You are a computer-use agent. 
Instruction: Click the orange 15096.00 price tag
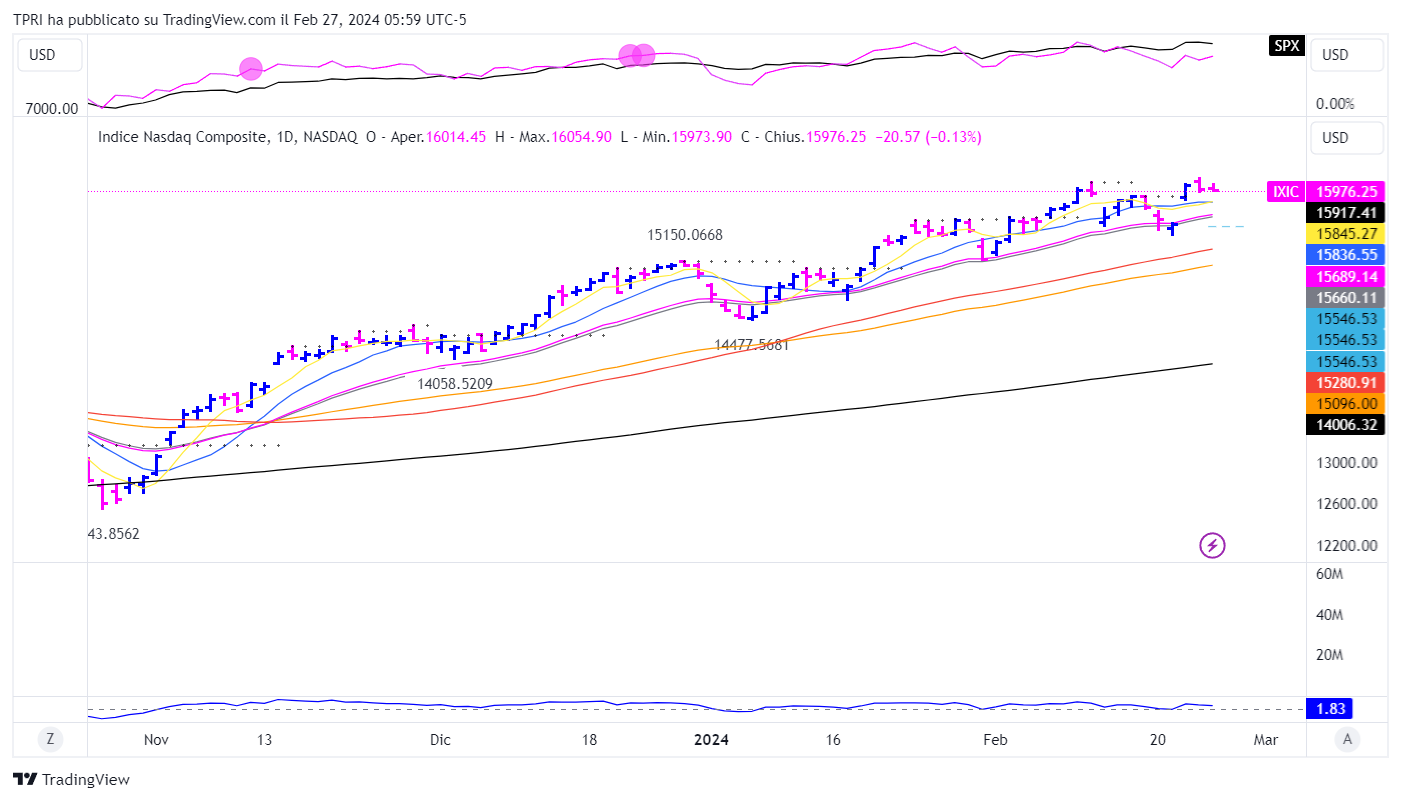(1347, 403)
